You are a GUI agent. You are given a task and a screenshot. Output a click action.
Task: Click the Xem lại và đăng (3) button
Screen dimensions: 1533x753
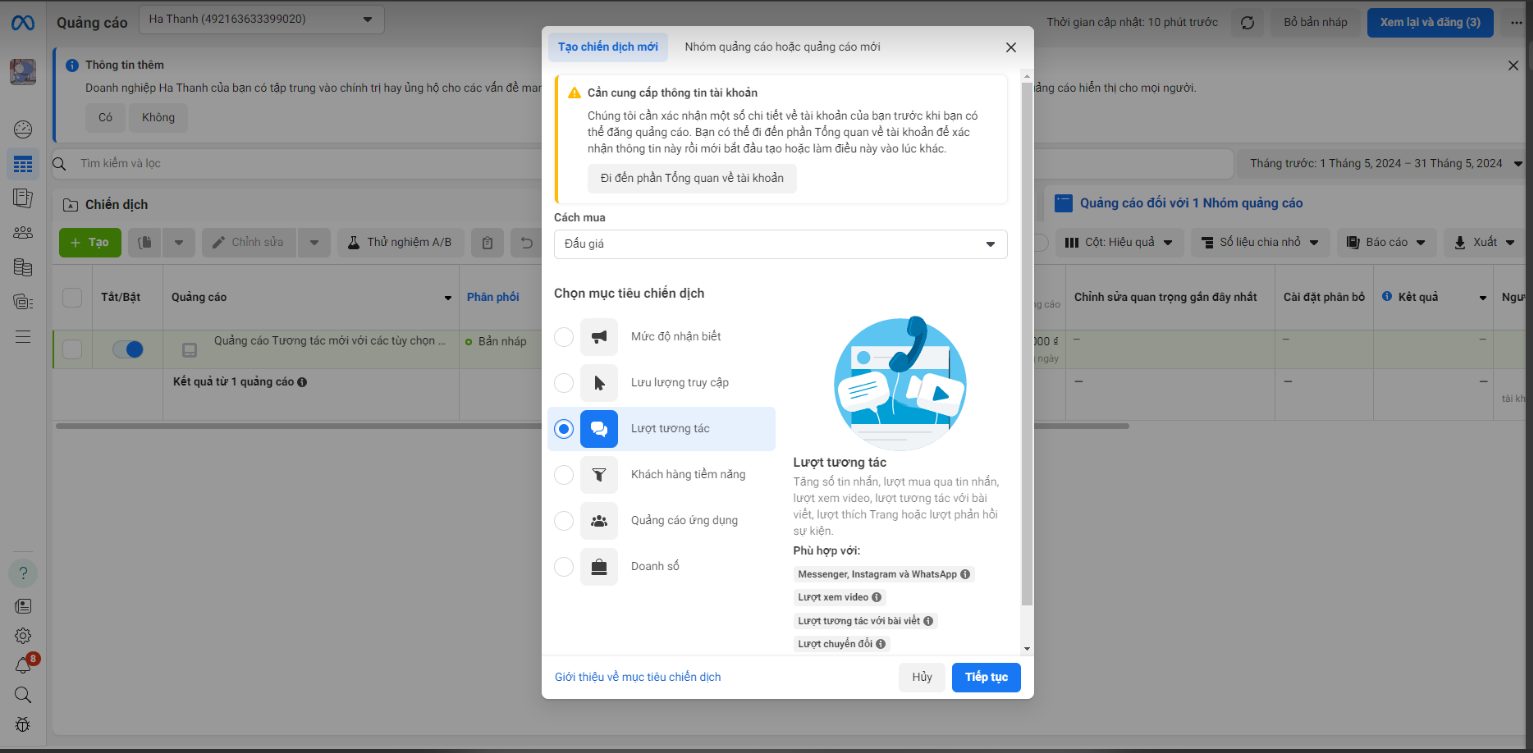(1430, 22)
